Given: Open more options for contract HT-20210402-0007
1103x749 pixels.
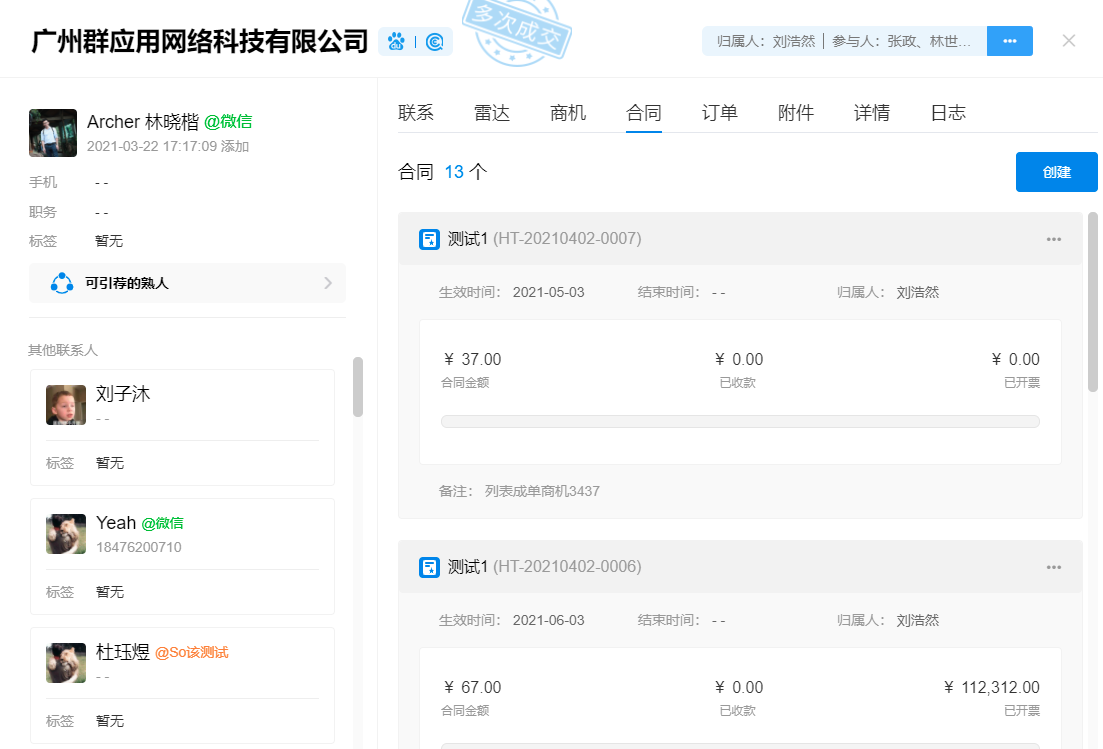Looking at the screenshot, I should pyautogui.click(x=1053, y=239).
